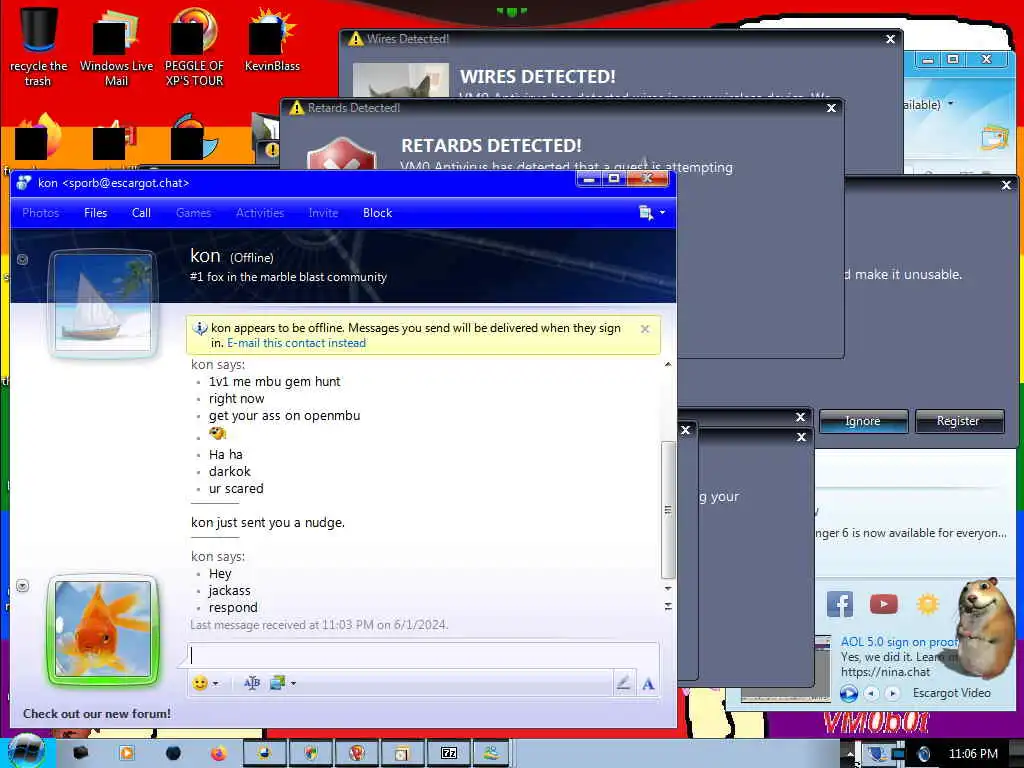Screen dimensions: 1024x768
Task: Click the status dropdown arrow in messenger window
Action: coord(950,104)
